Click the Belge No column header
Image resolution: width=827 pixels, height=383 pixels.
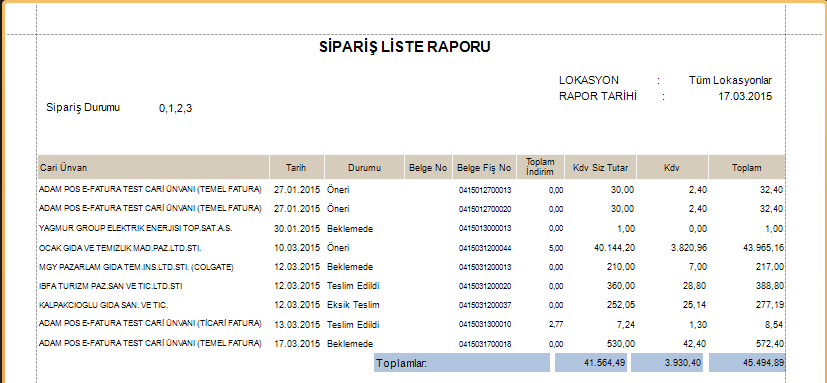tap(428, 168)
